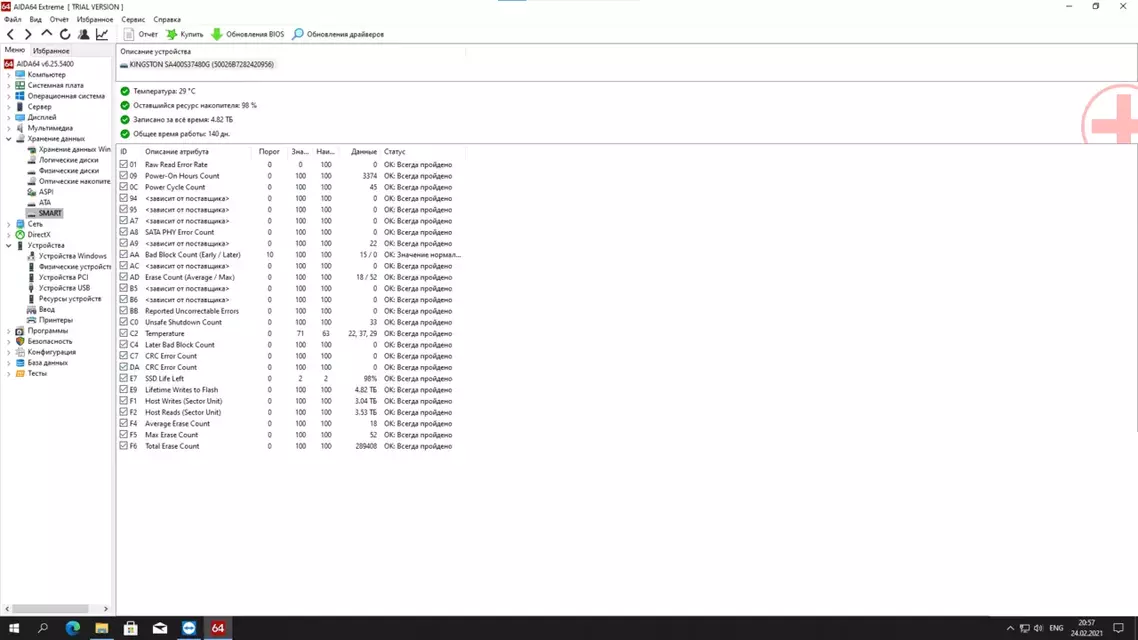Toggle checkbox for Temperature attribute
This screenshot has width=1138, height=640.
[x=123, y=334]
